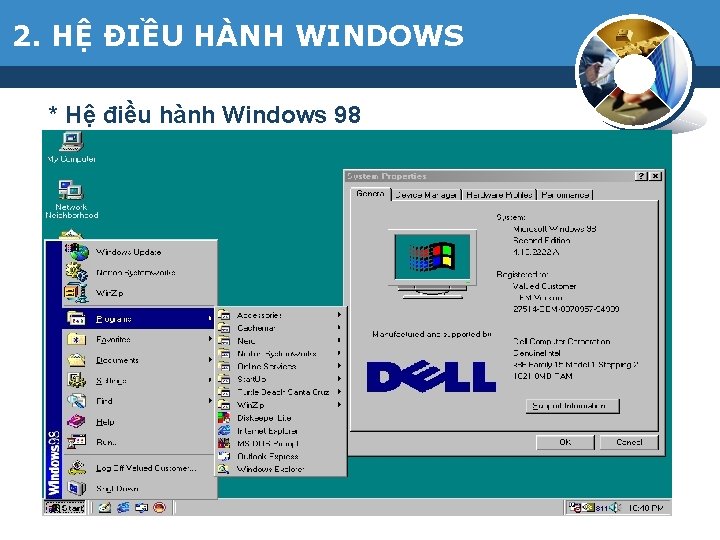
Task: Open the Network Neighborhood desktop icon
Action: tap(71, 199)
